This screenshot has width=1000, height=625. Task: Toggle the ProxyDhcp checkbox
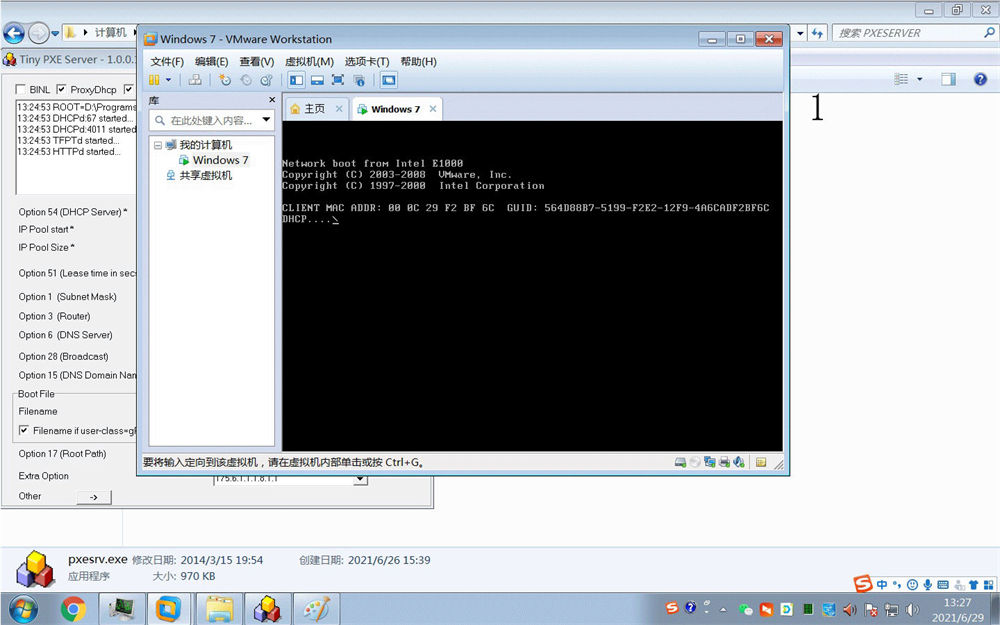(61, 89)
